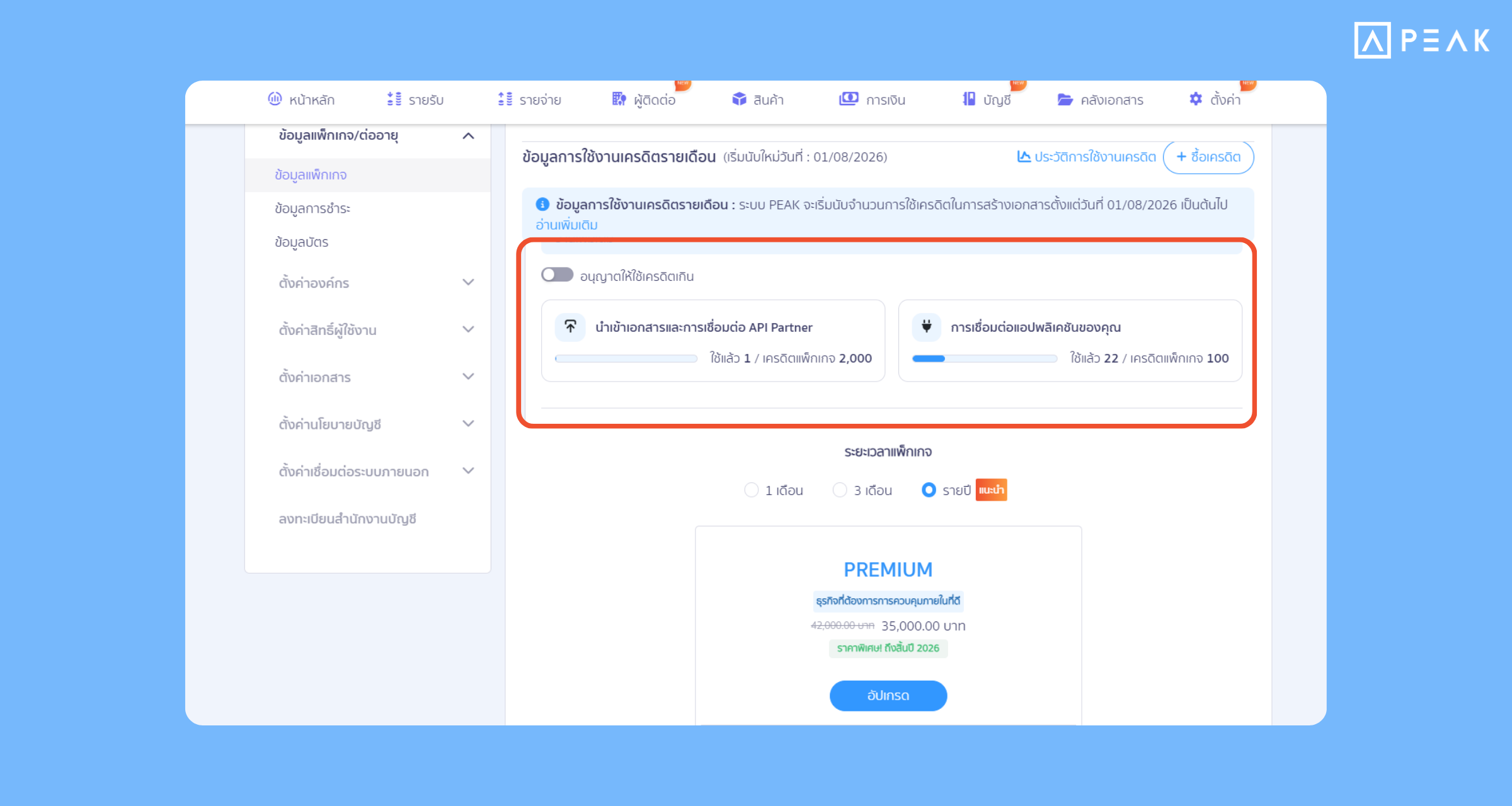Expand the ตั้งค่าเชื่อมต่อระบบภายนอก section
Screen dimensions: 1512x806
point(468,471)
